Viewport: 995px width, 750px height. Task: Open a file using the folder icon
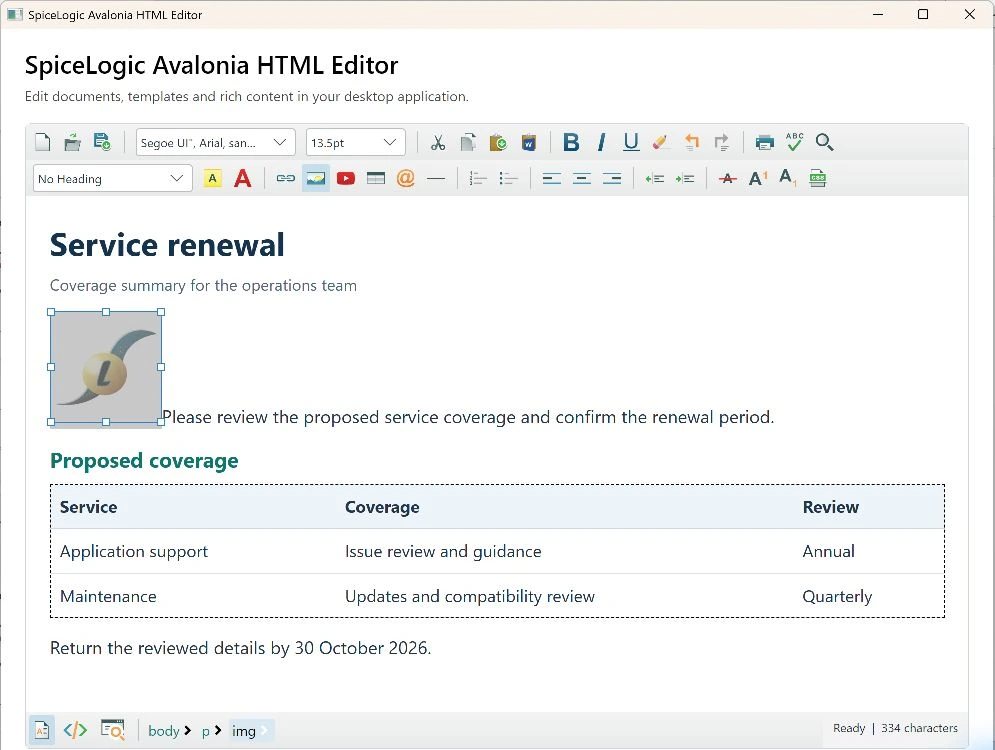point(72,142)
